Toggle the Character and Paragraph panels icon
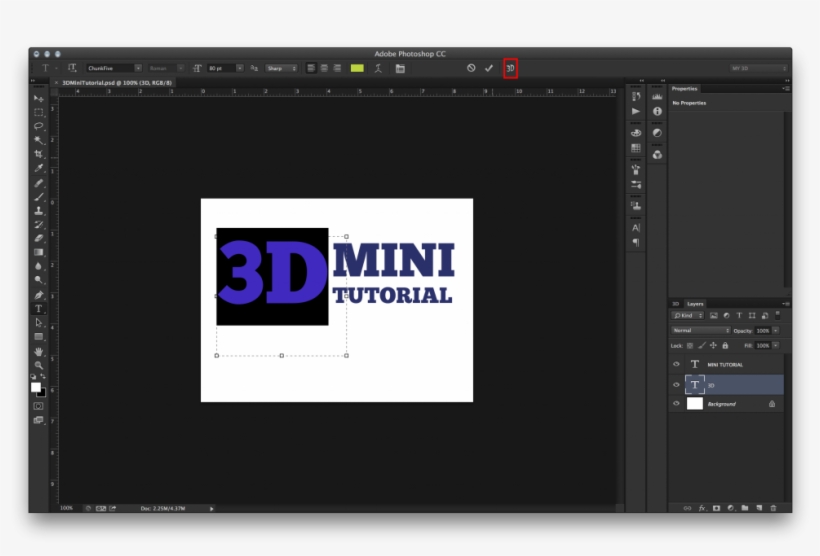Viewport: 820px width, 556px height. 400,69
